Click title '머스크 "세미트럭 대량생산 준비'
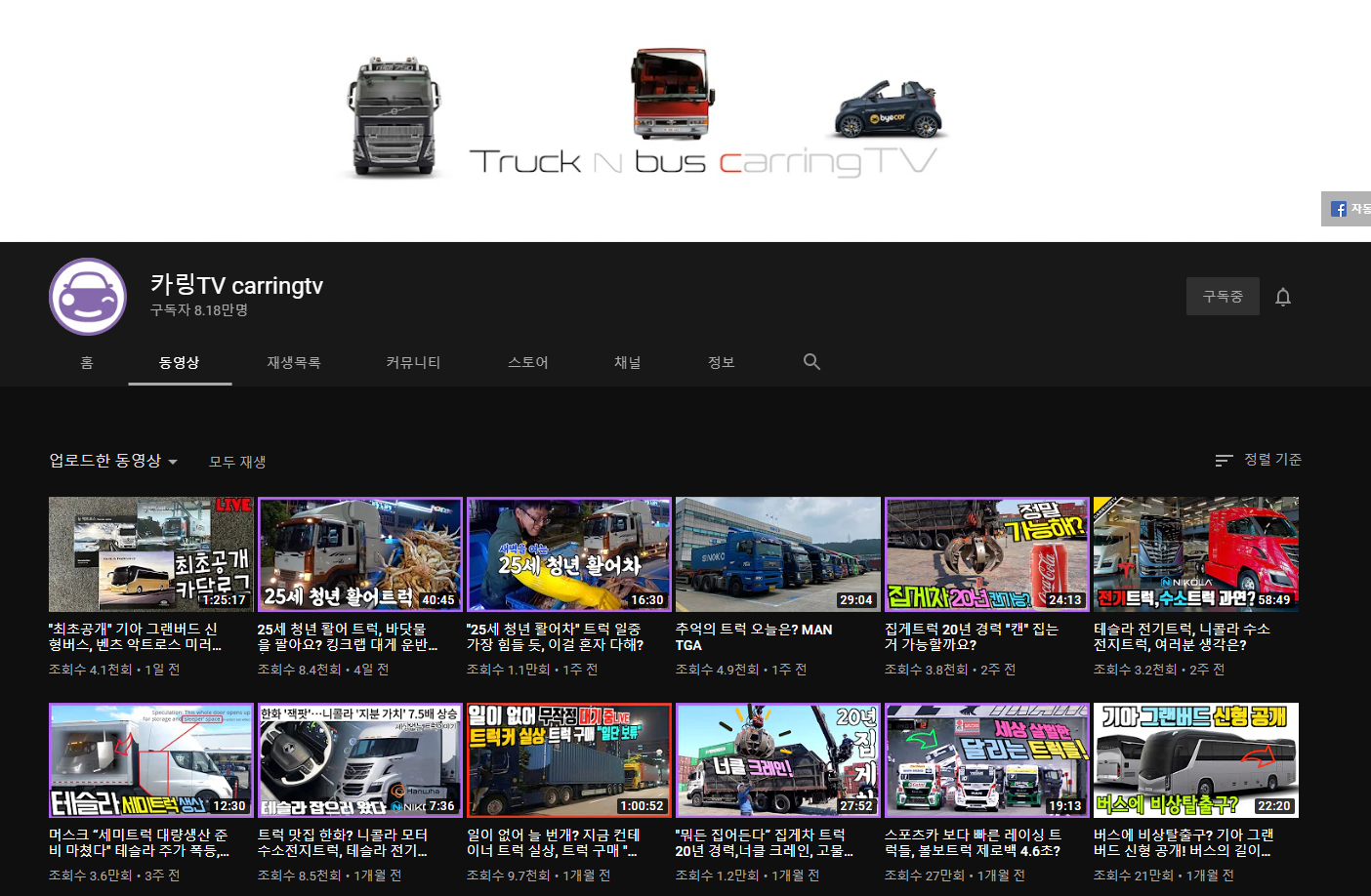Screen dimensions: 1371x896 [x=139, y=842]
